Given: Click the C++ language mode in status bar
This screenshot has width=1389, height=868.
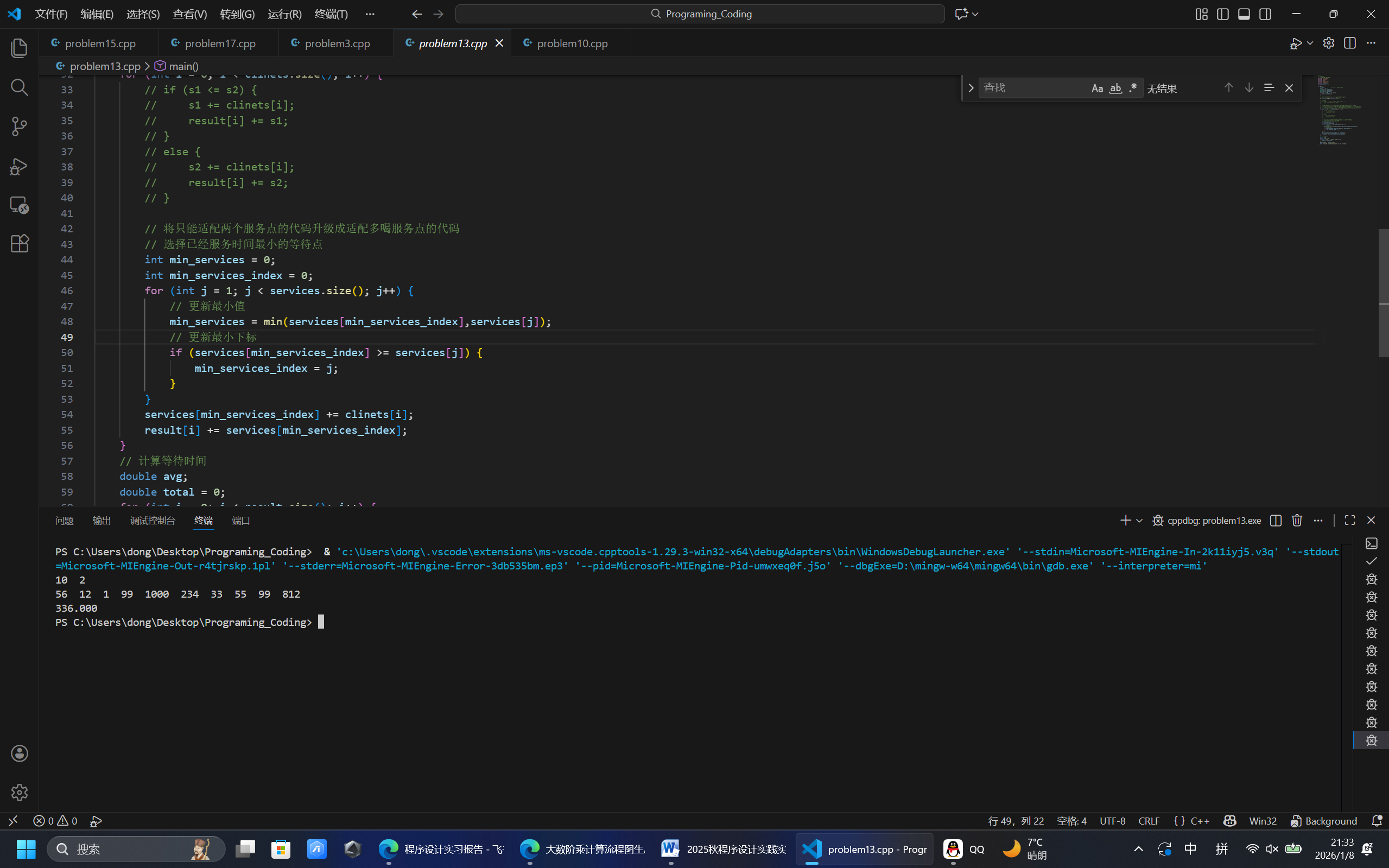Looking at the screenshot, I should 1200,821.
